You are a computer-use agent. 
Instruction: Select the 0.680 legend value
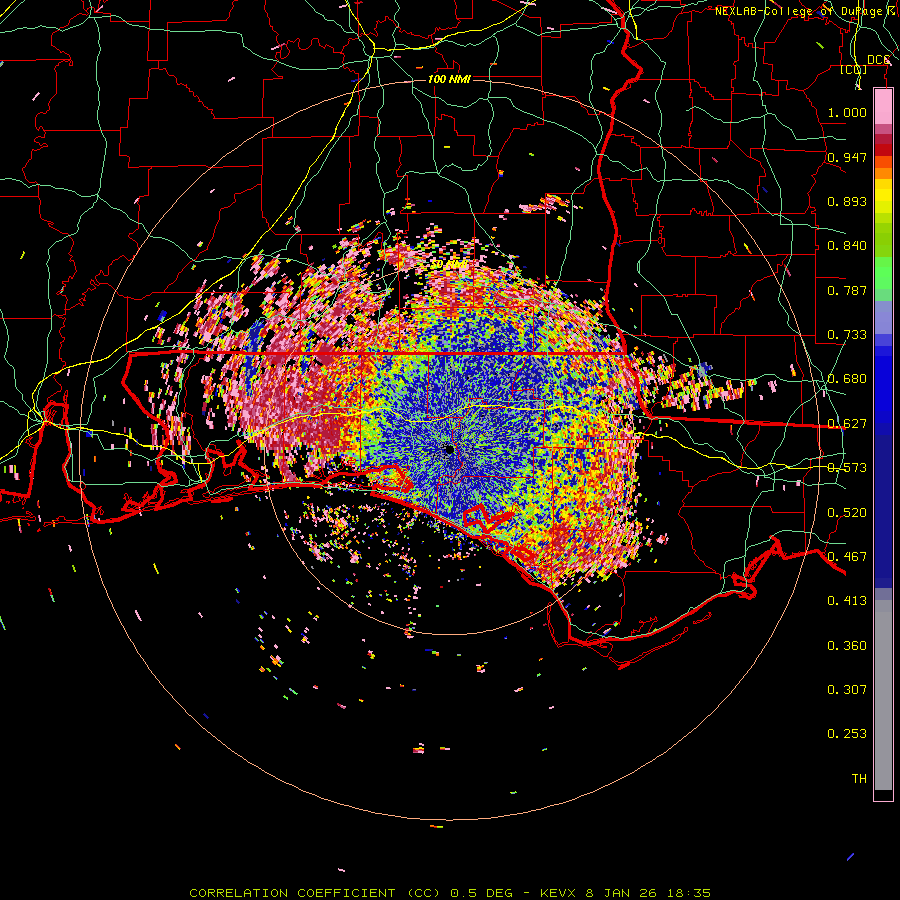click(x=847, y=379)
